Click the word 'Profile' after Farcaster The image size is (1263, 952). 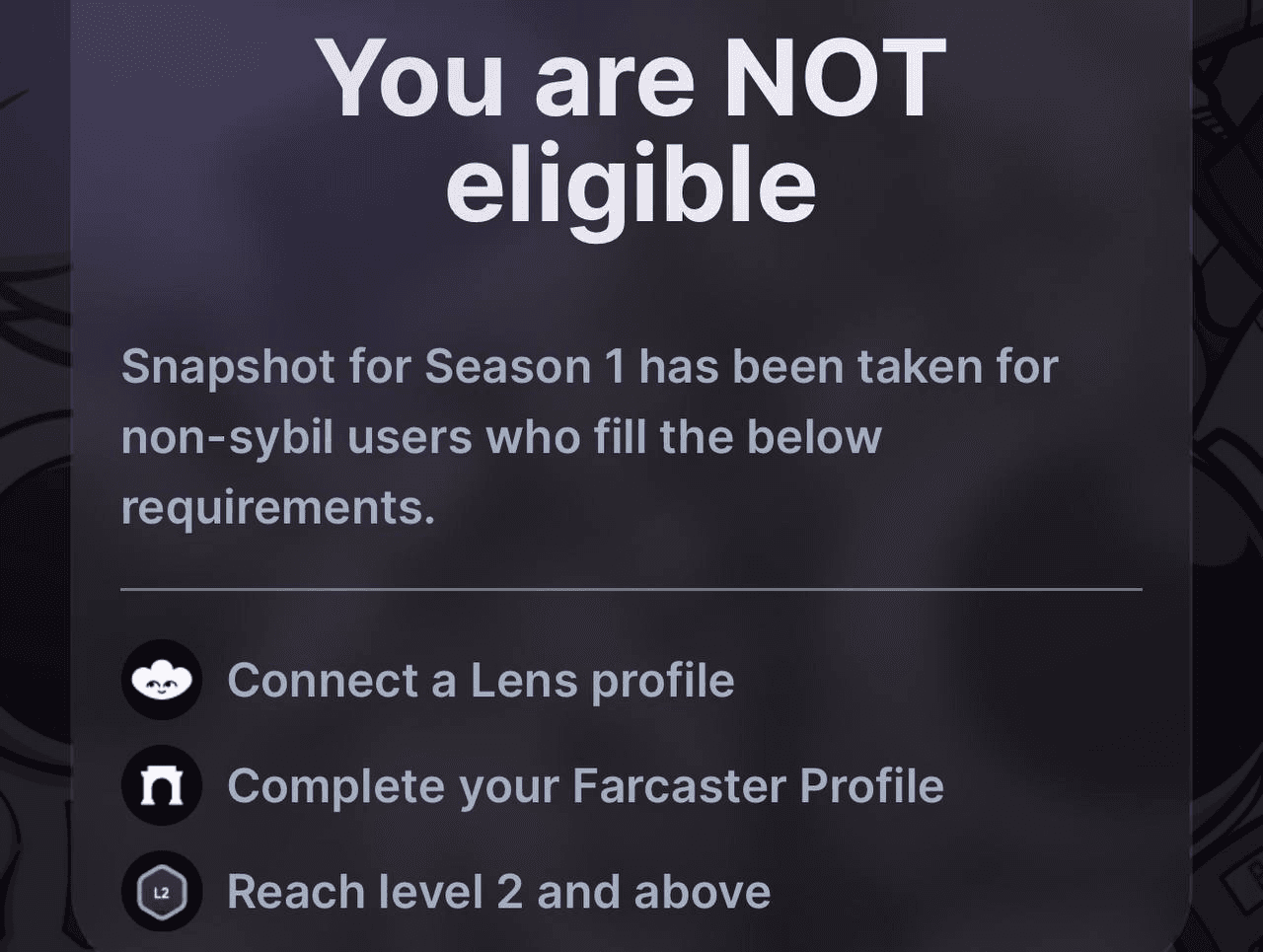[871, 786]
